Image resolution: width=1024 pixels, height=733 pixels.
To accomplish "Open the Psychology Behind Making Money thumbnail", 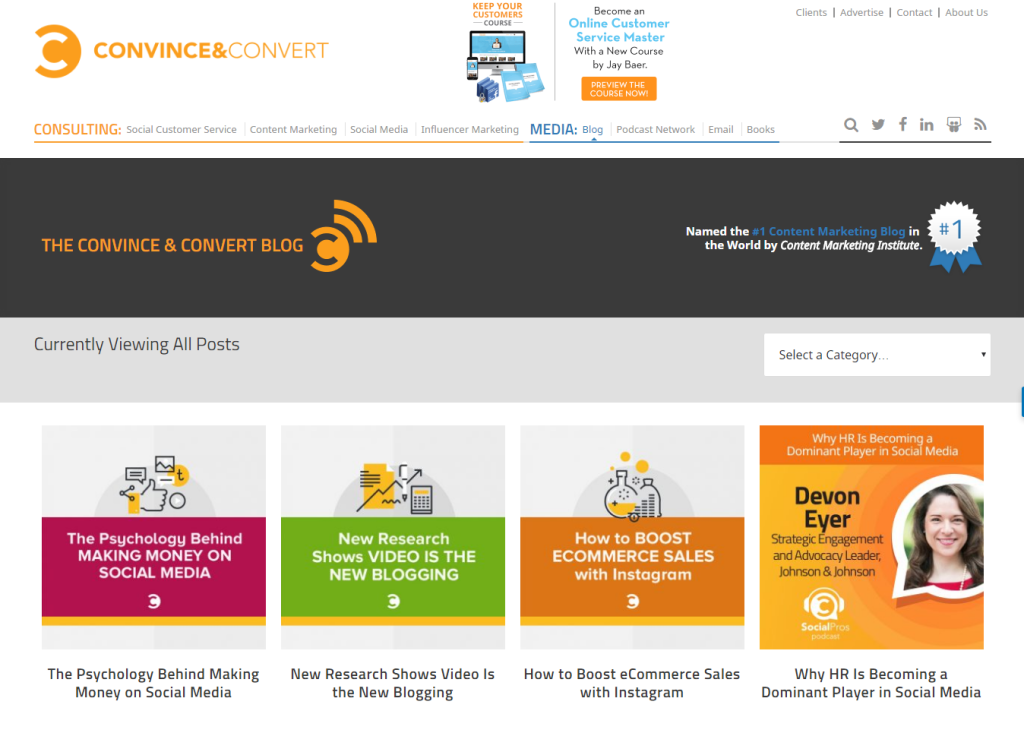I will pos(153,537).
